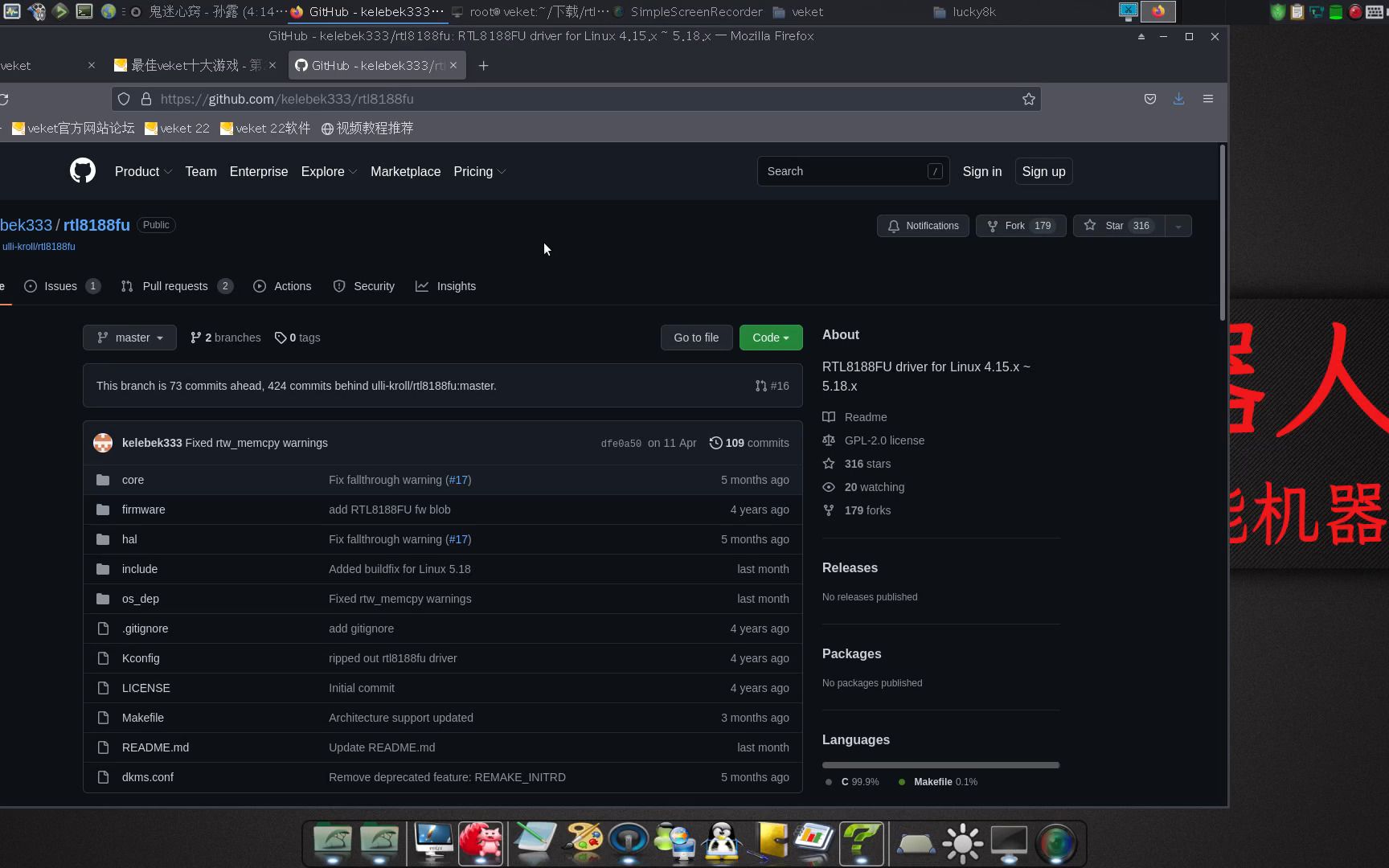This screenshot has width=1389, height=868.
Task: Open Firefox downloads panel icon
Action: tap(1178, 99)
